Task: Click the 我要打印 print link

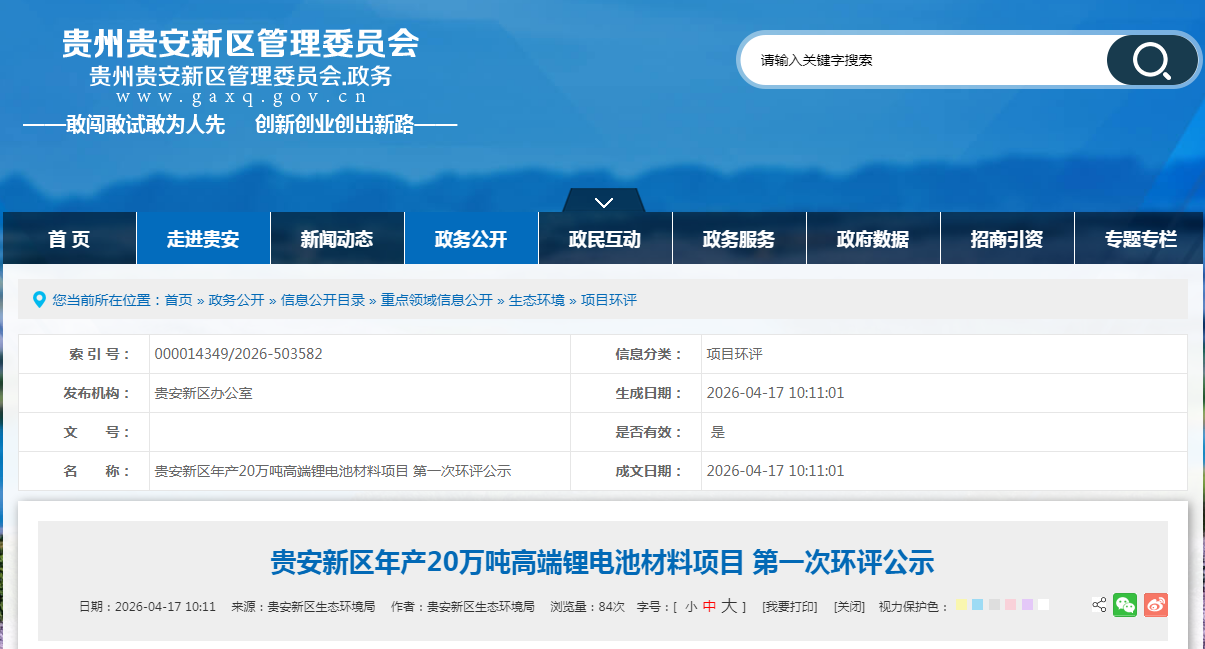Action: (790, 605)
